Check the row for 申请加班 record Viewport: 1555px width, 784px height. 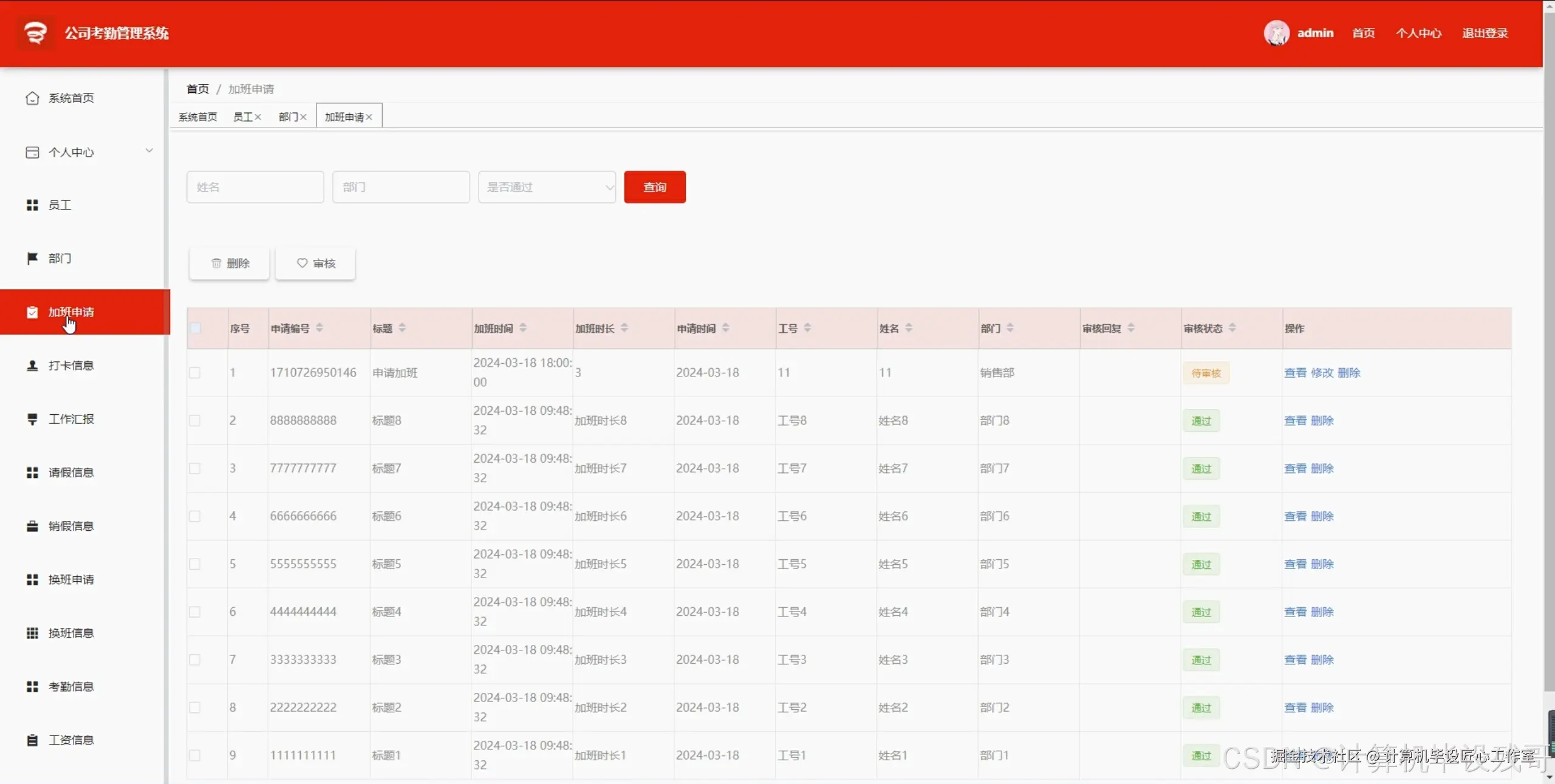click(194, 373)
